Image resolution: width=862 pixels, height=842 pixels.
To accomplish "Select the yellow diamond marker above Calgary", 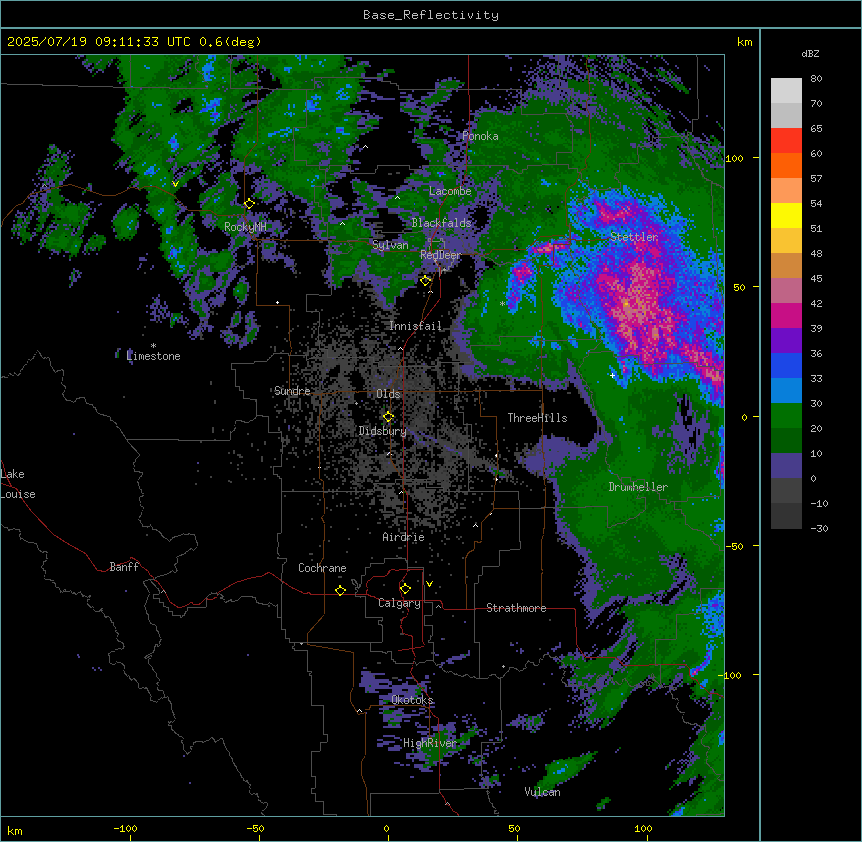I will point(405,589).
